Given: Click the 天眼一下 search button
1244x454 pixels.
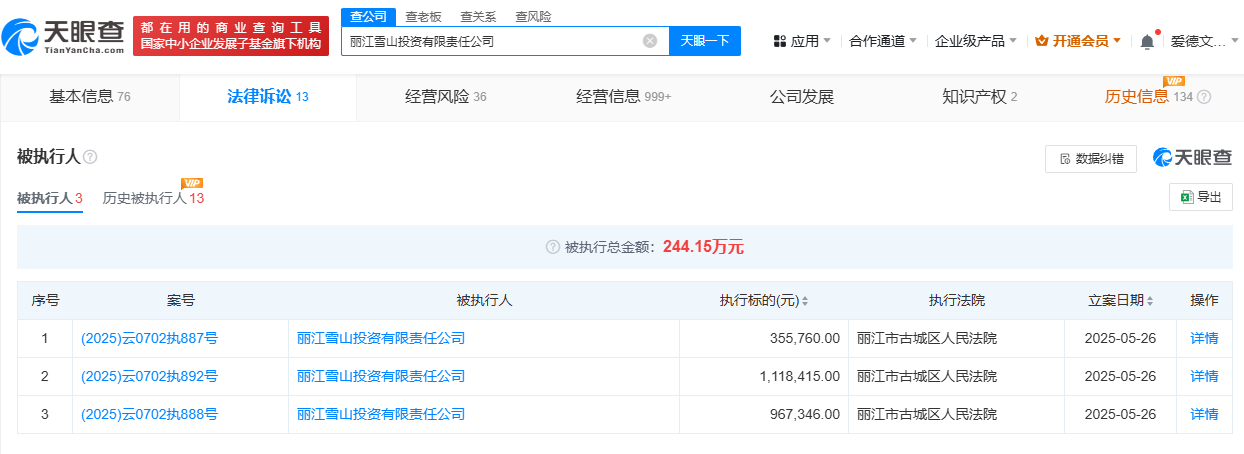Looking at the screenshot, I should 704,41.
